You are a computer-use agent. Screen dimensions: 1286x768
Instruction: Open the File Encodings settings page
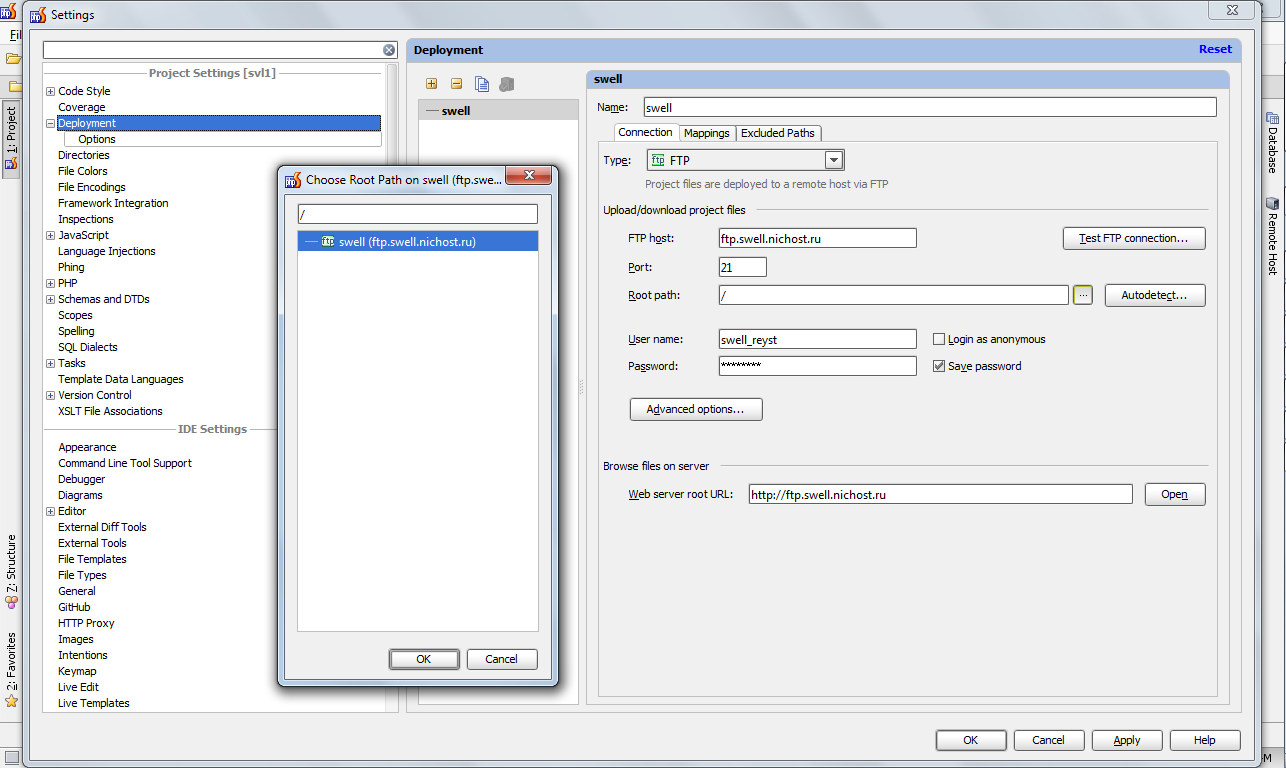[x=92, y=187]
